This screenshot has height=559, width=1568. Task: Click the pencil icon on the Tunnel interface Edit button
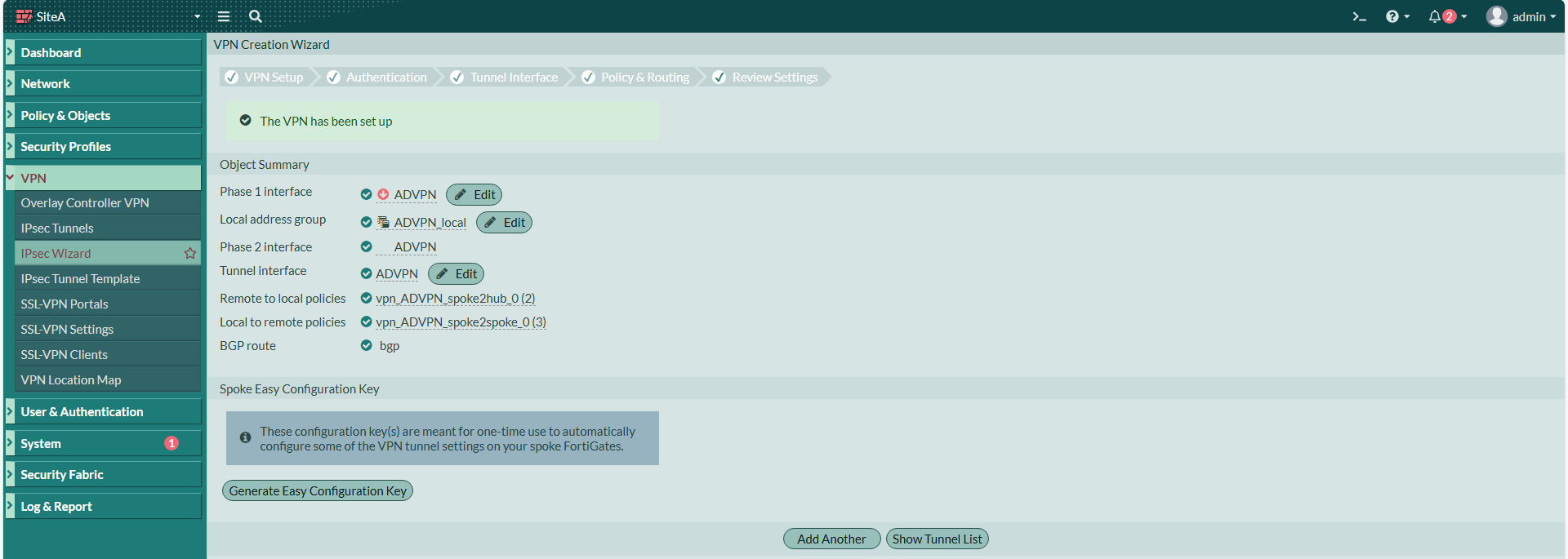(x=442, y=273)
